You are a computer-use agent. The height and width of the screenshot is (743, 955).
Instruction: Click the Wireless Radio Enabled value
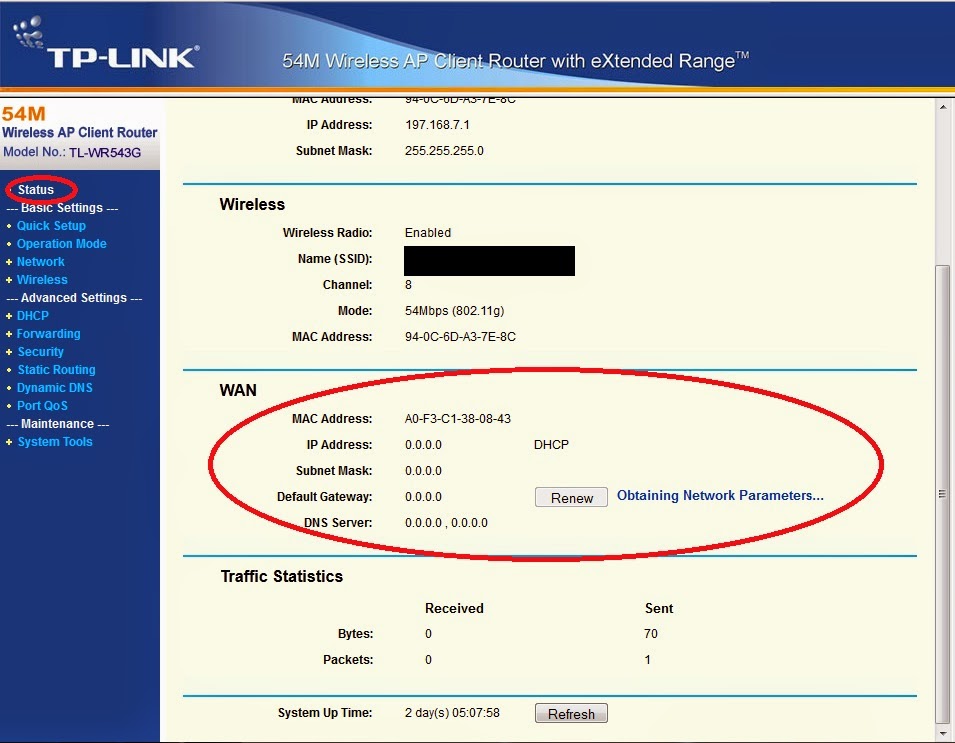click(428, 233)
